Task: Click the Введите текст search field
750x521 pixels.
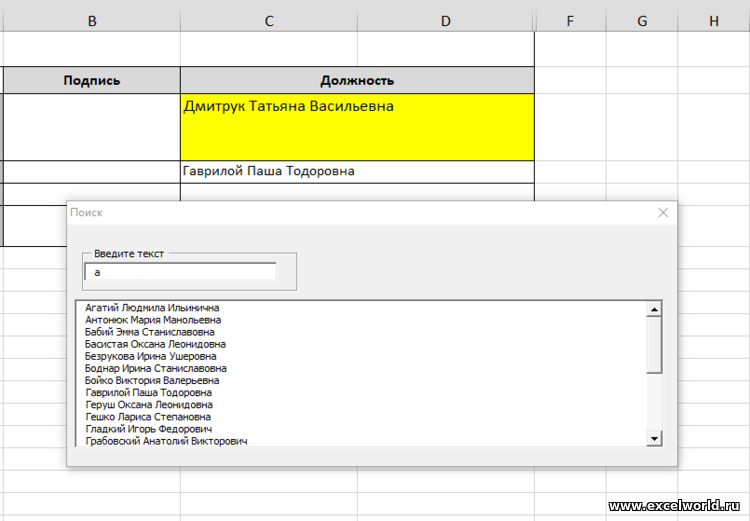Action: coord(181,272)
